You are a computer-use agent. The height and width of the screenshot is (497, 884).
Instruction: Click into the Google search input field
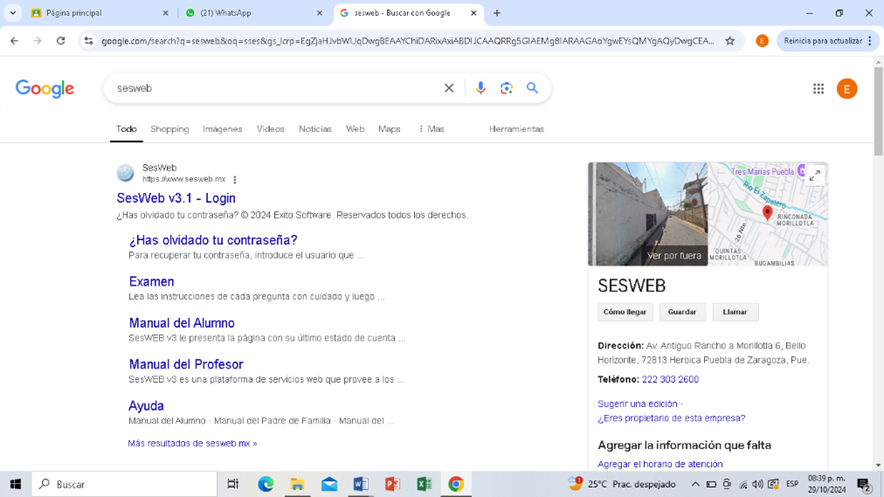coord(276,88)
